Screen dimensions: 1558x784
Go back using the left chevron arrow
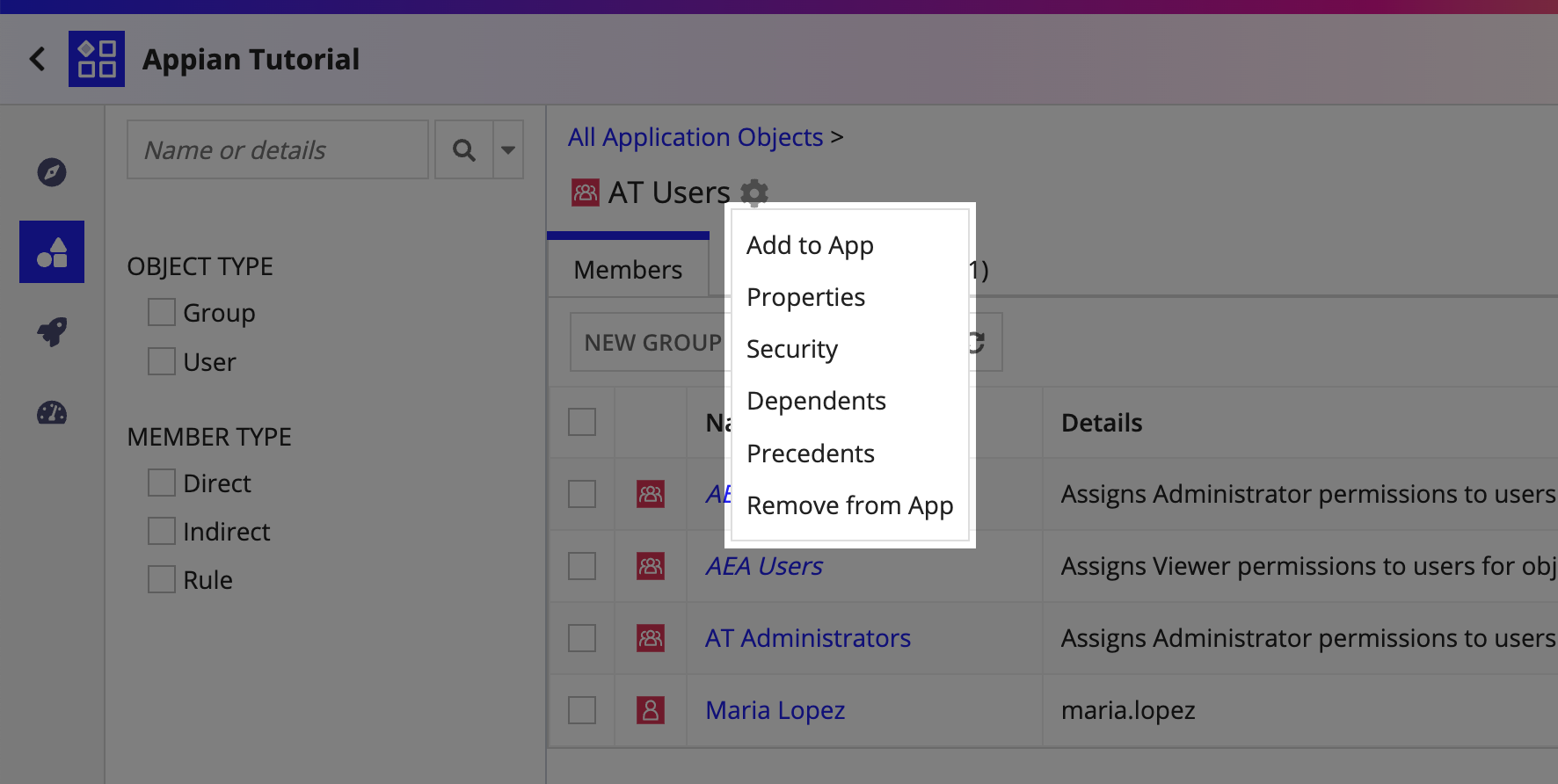coord(37,59)
